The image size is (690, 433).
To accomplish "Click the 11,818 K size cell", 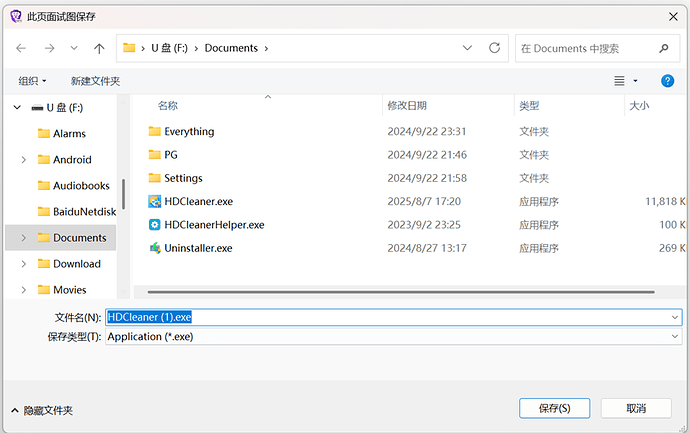I will pyautogui.click(x=665, y=202).
